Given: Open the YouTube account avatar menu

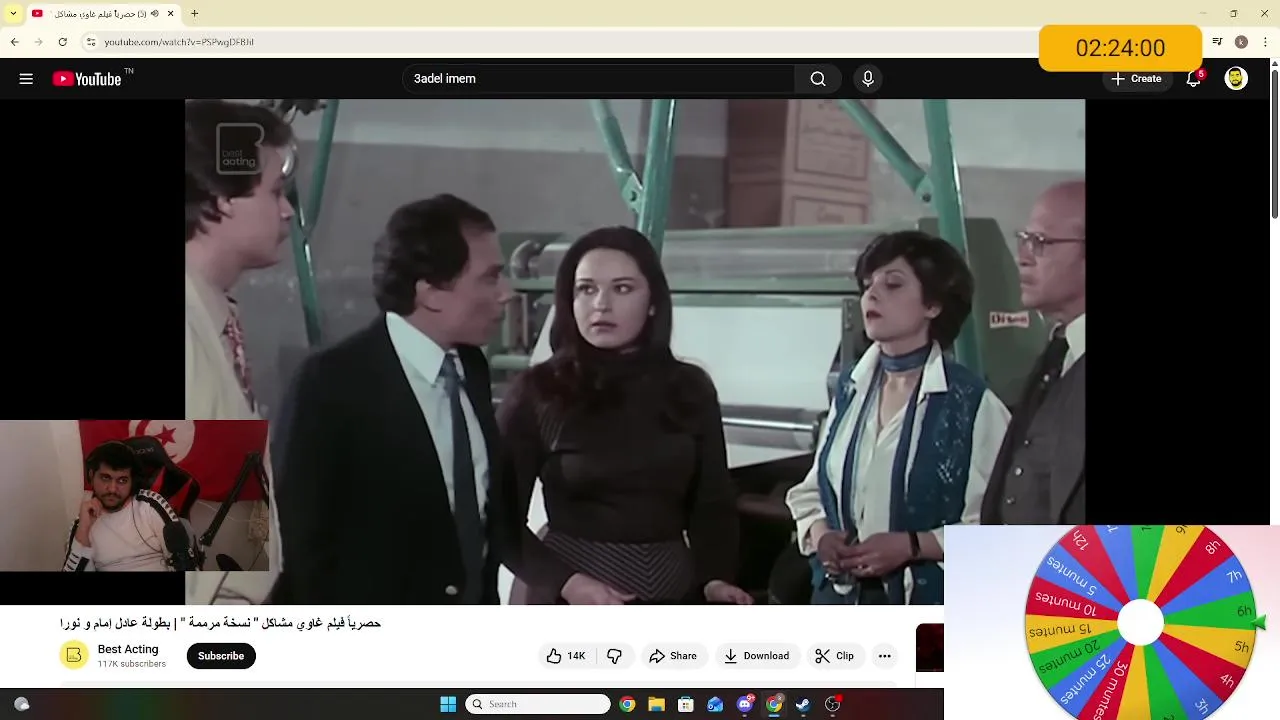Looking at the screenshot, I should point(1236,79).
